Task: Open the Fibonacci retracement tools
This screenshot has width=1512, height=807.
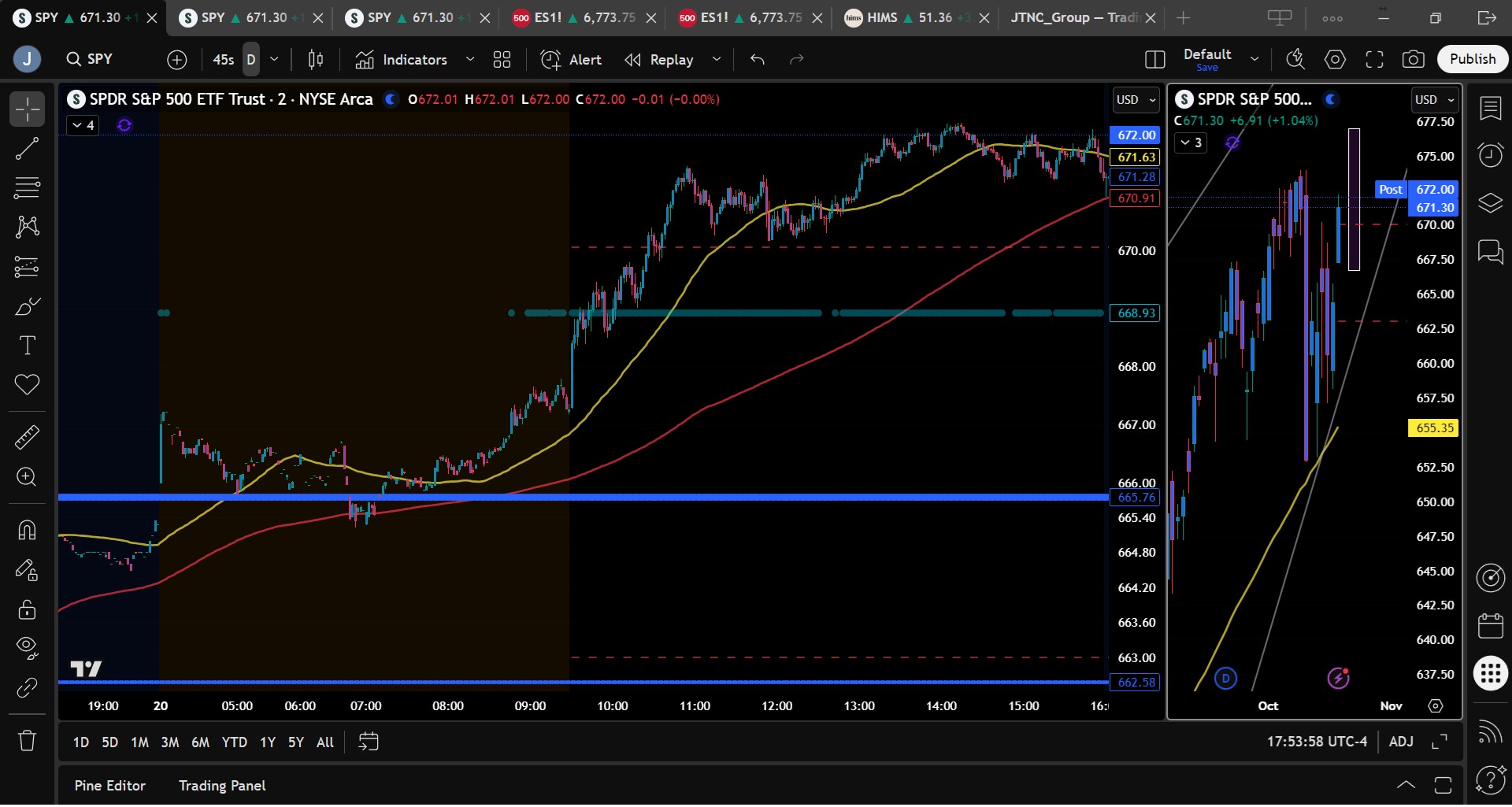Action: [27, 187]
